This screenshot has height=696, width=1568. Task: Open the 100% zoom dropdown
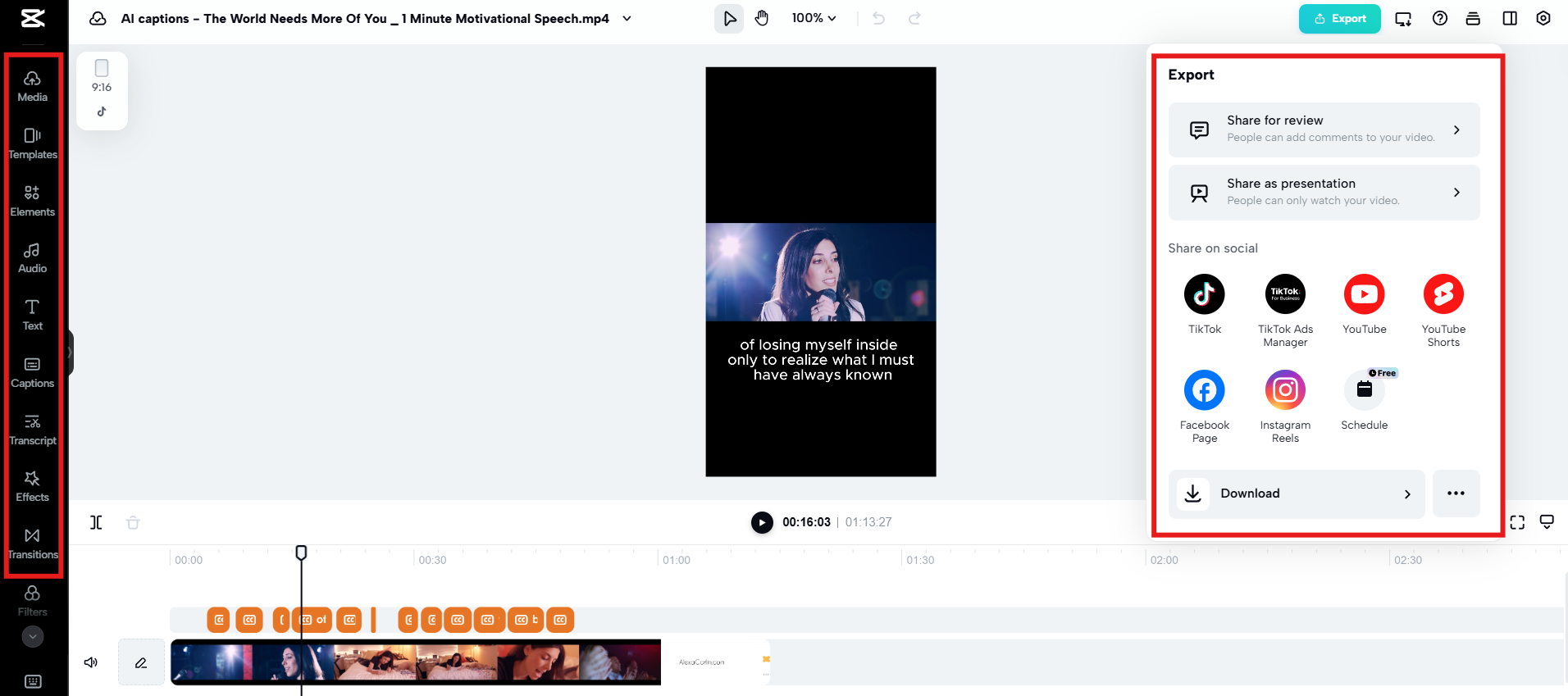coord(814,18)
